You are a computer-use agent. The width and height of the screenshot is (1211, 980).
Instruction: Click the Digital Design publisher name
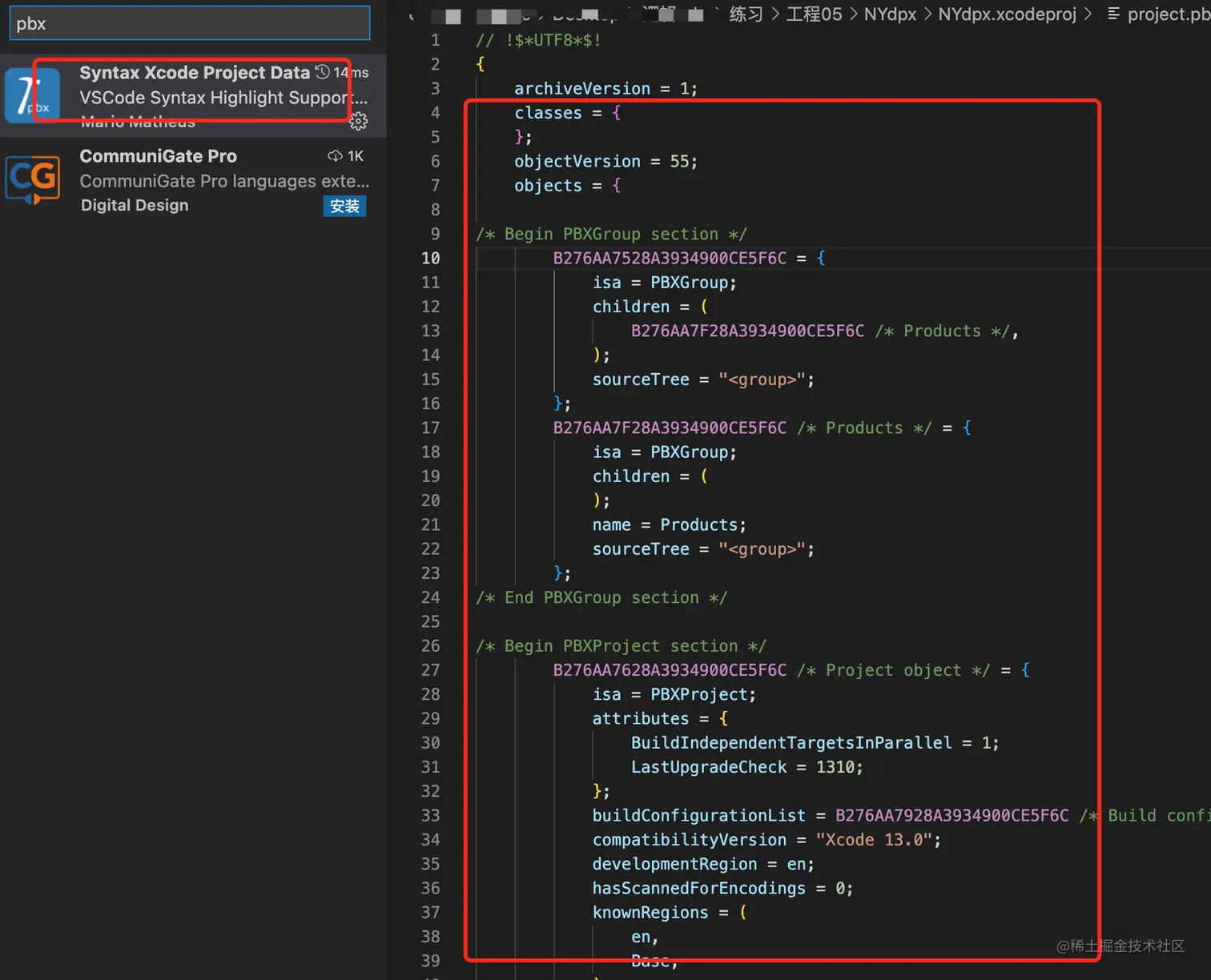135,205
